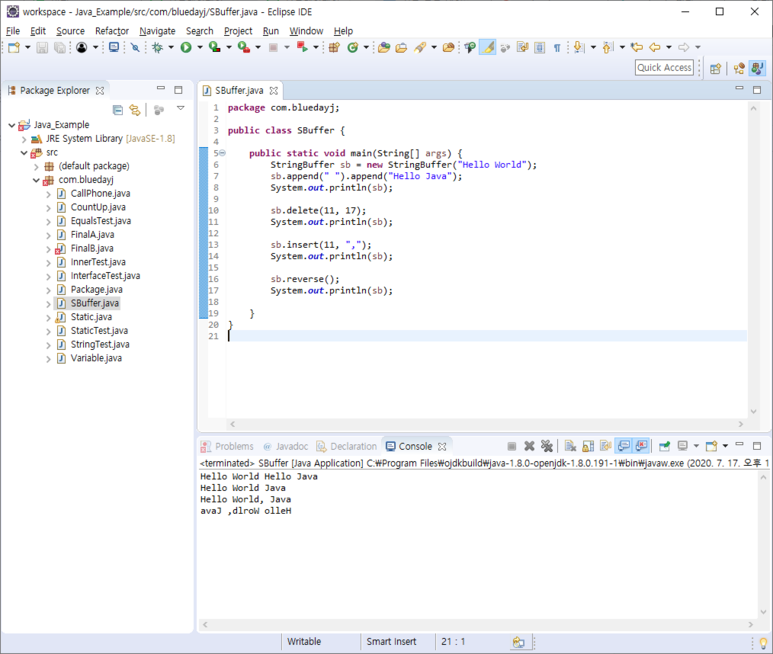Click the Previous Annotation icon
The height and width of the screenshot is (654, 773).
[x=608, y=47]
